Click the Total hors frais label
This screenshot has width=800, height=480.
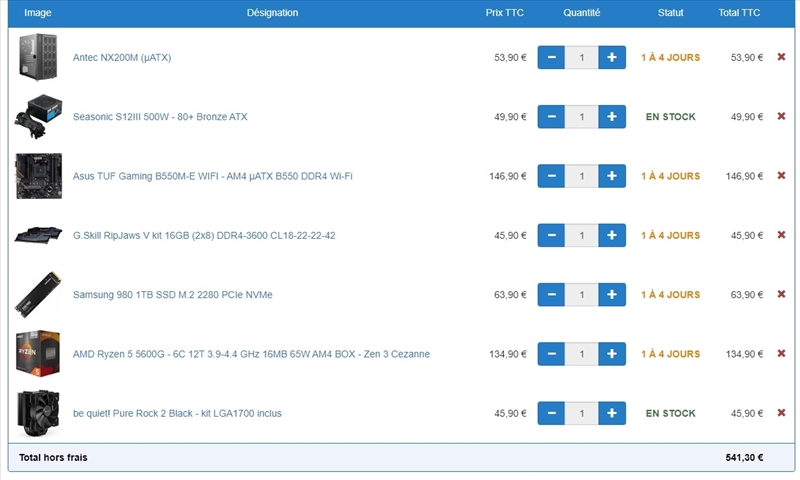[x=53, y=458]
